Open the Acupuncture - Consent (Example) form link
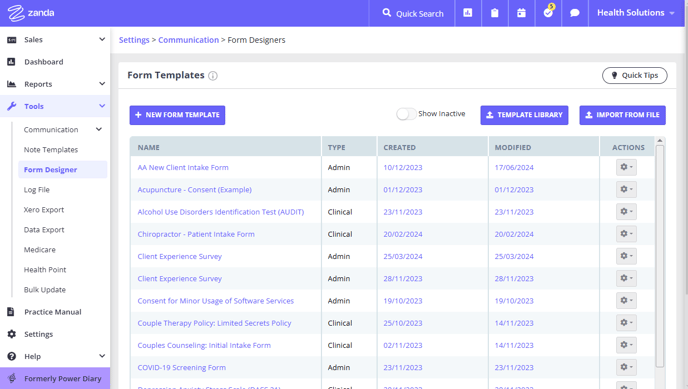Screen dimensions: 688x389 (194, 189)
